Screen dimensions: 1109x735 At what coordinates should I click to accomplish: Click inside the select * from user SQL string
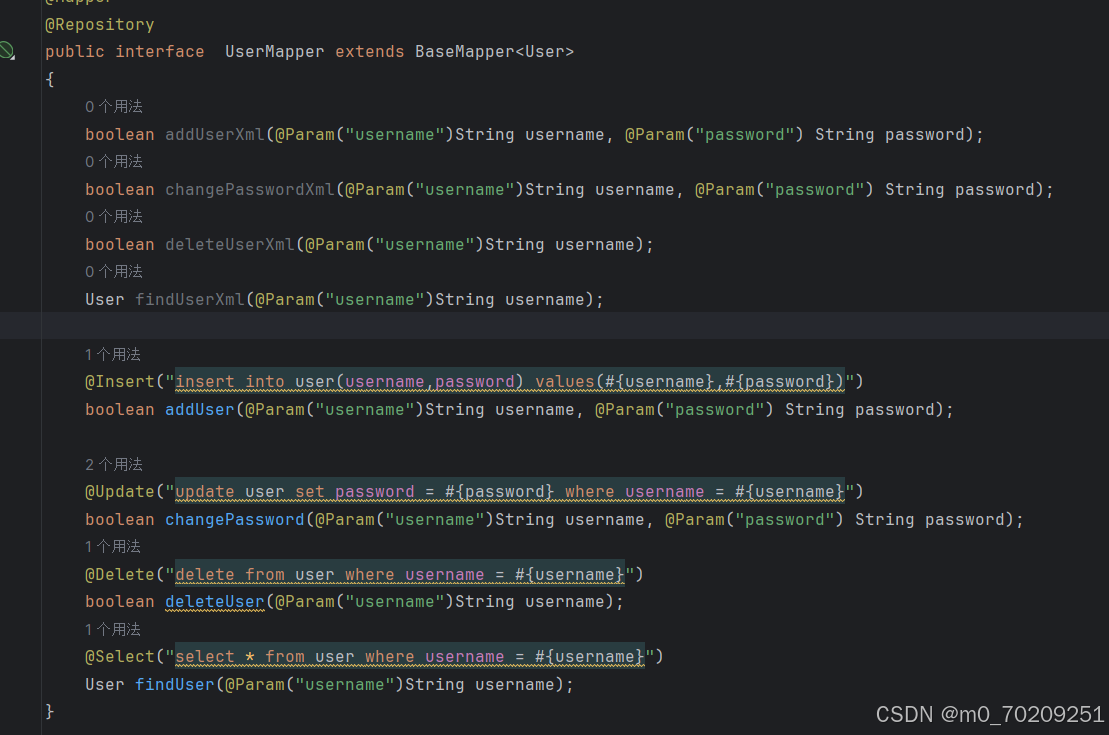pyautogui.click(x=410, y=657)
